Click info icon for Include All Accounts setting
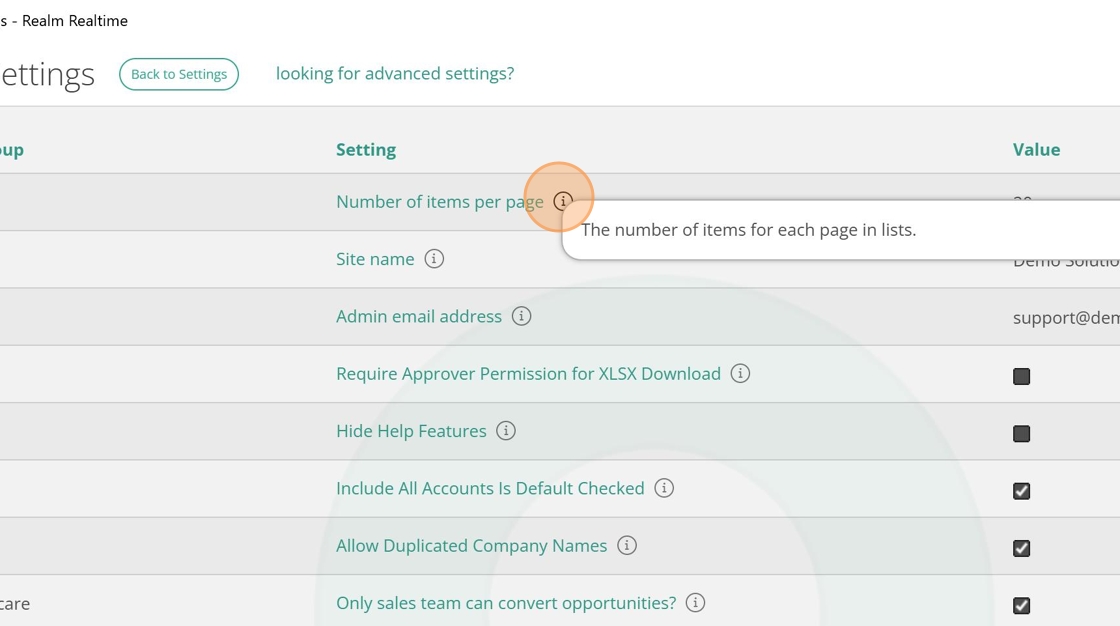Viewport: 1120px width, 626px height. 664,488
